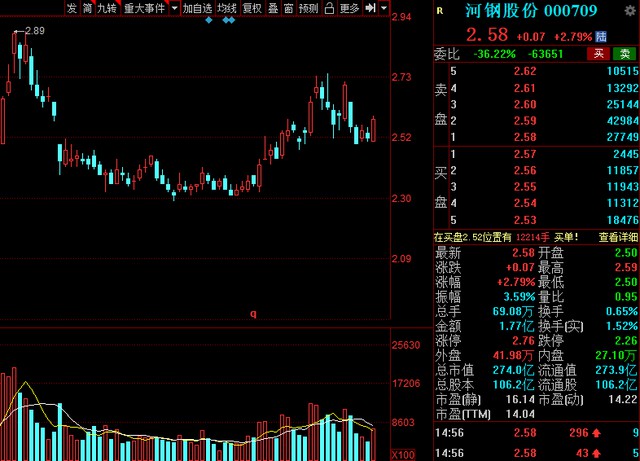Expand the 更多 menu
The height and width of the screenshot is (461, 640).
click(x=348, y=8)
